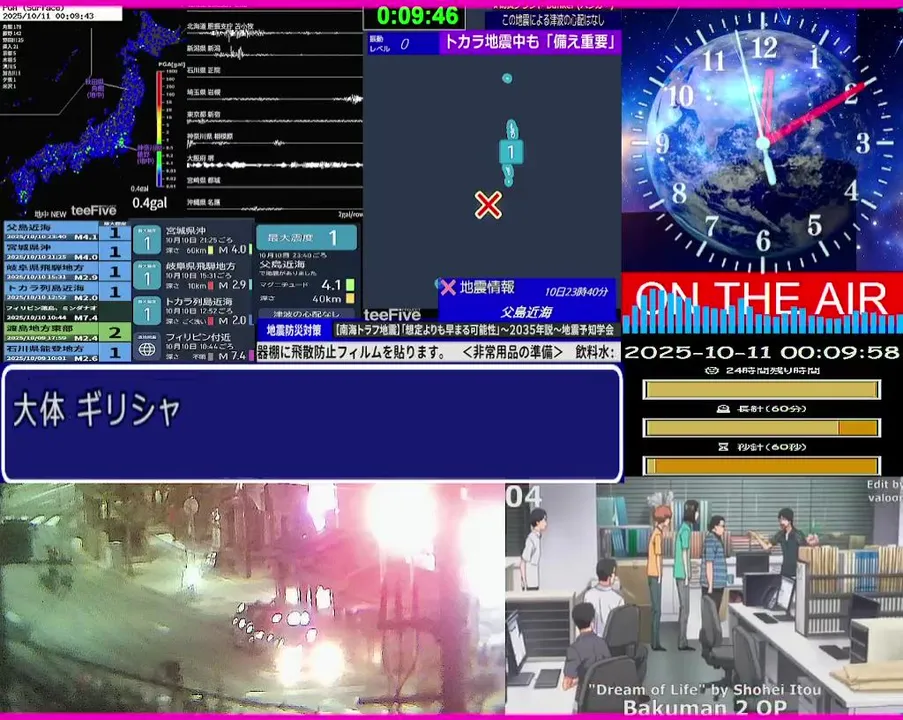Click the "Dream of Life" by Shohei Itou caption
Viewport: 903px width, 720px height.
pos(705,689)
